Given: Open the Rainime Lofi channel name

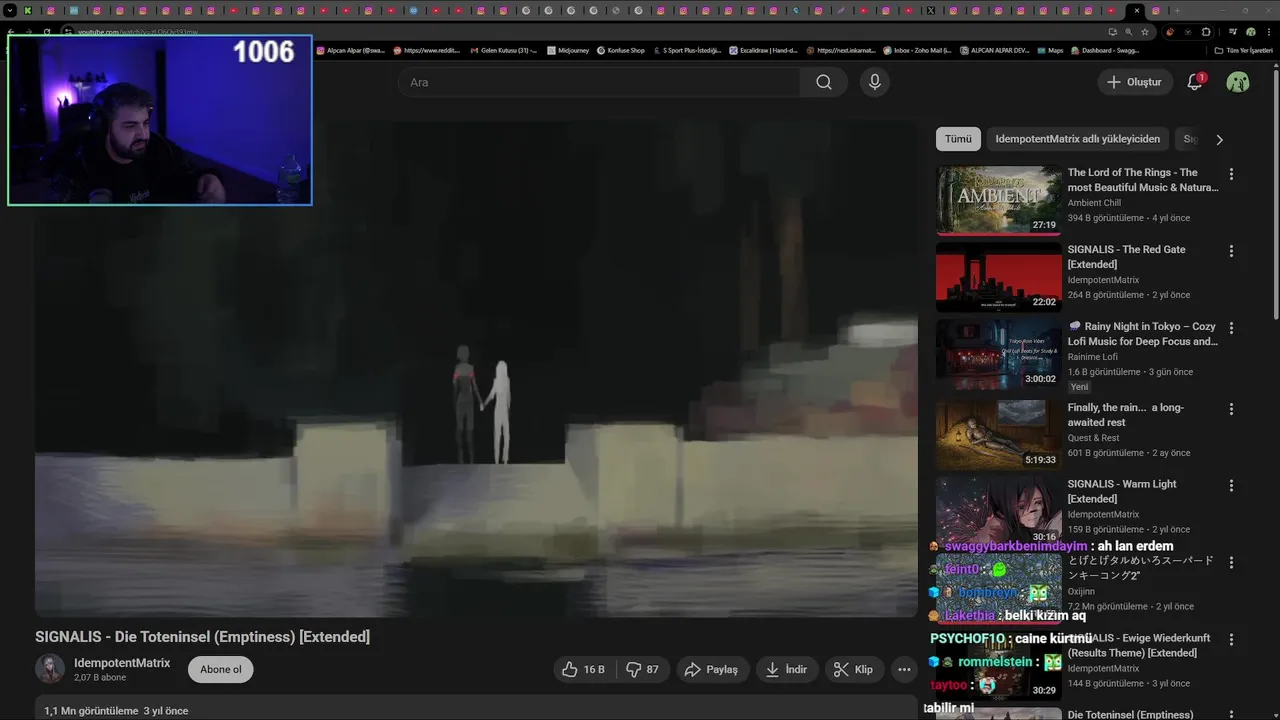Looking at the screenshot, I should 1092,357.
